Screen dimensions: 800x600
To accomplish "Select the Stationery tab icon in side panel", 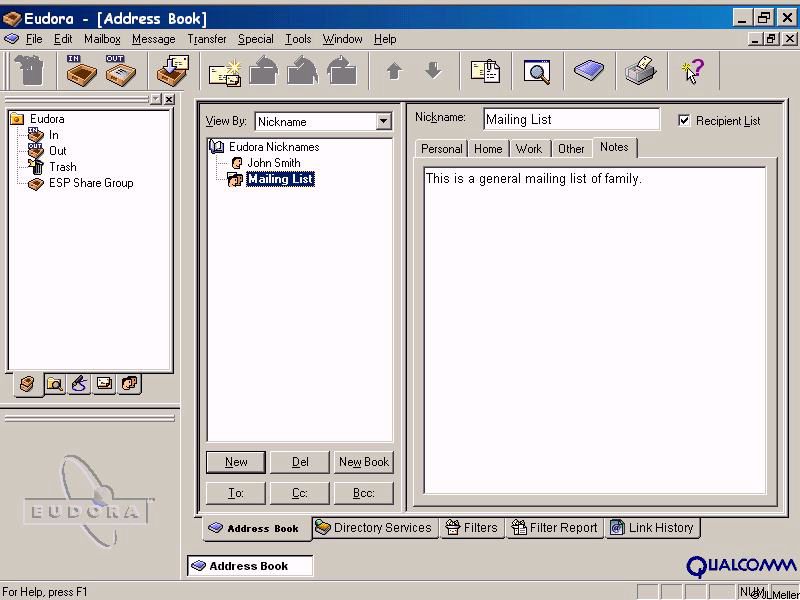I will [104, 383].
